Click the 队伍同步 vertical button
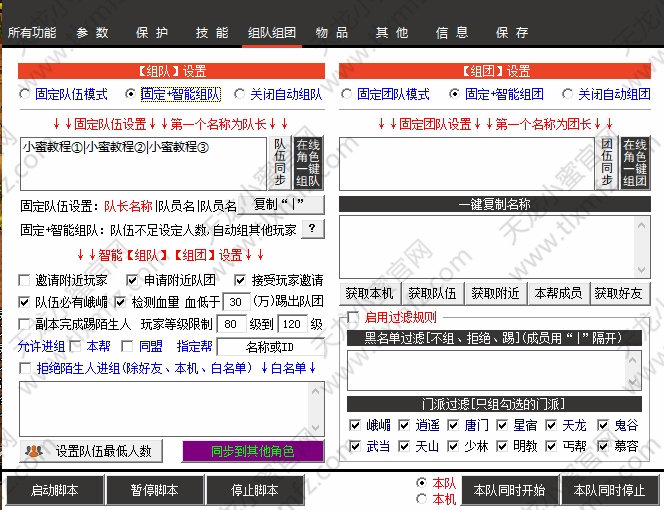664x510 pixels. coord(279,163)
